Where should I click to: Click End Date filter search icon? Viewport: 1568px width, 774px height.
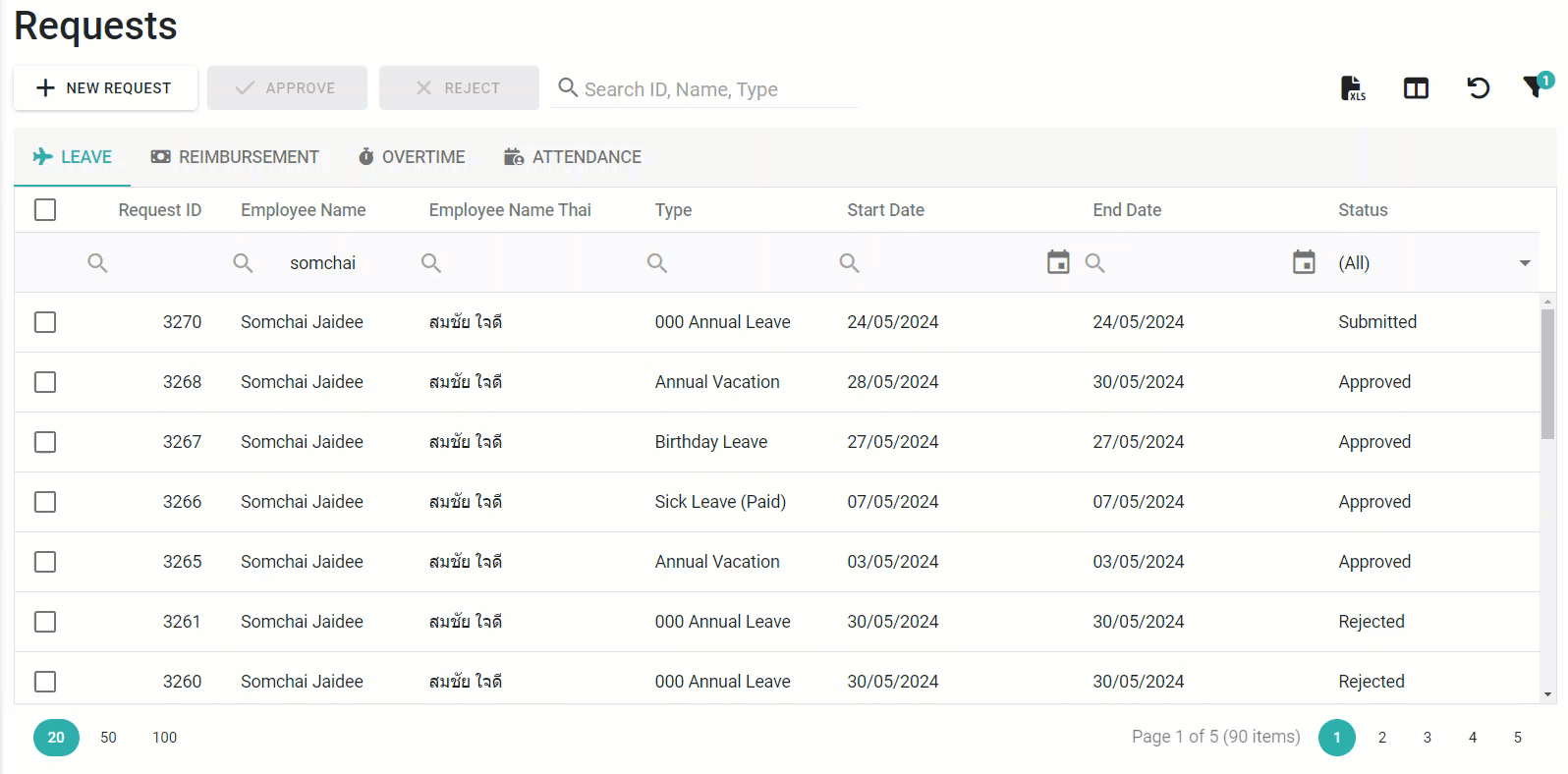tap(1095, 263)
